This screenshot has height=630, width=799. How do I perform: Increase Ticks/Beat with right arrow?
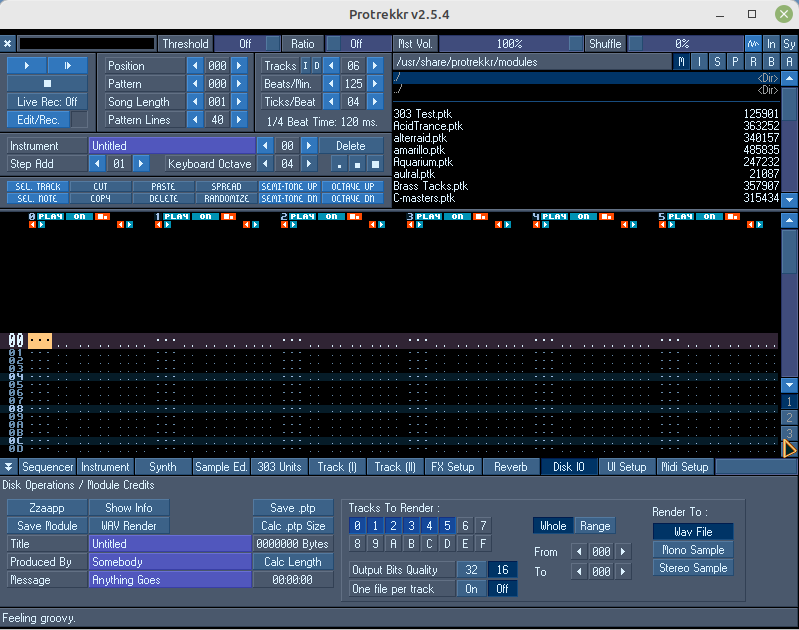point(375,101)
